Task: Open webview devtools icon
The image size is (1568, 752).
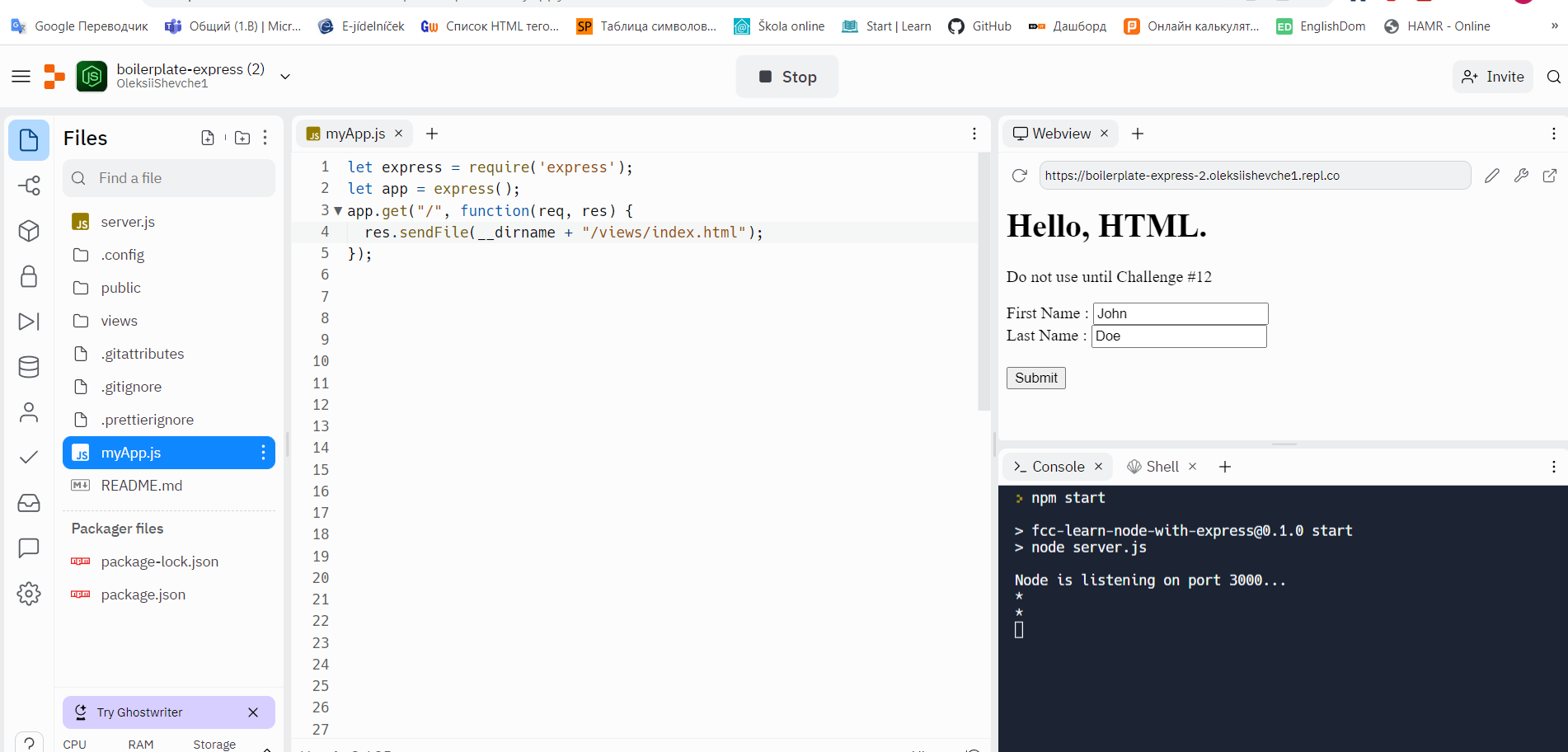Action: tap(1521, 175)
